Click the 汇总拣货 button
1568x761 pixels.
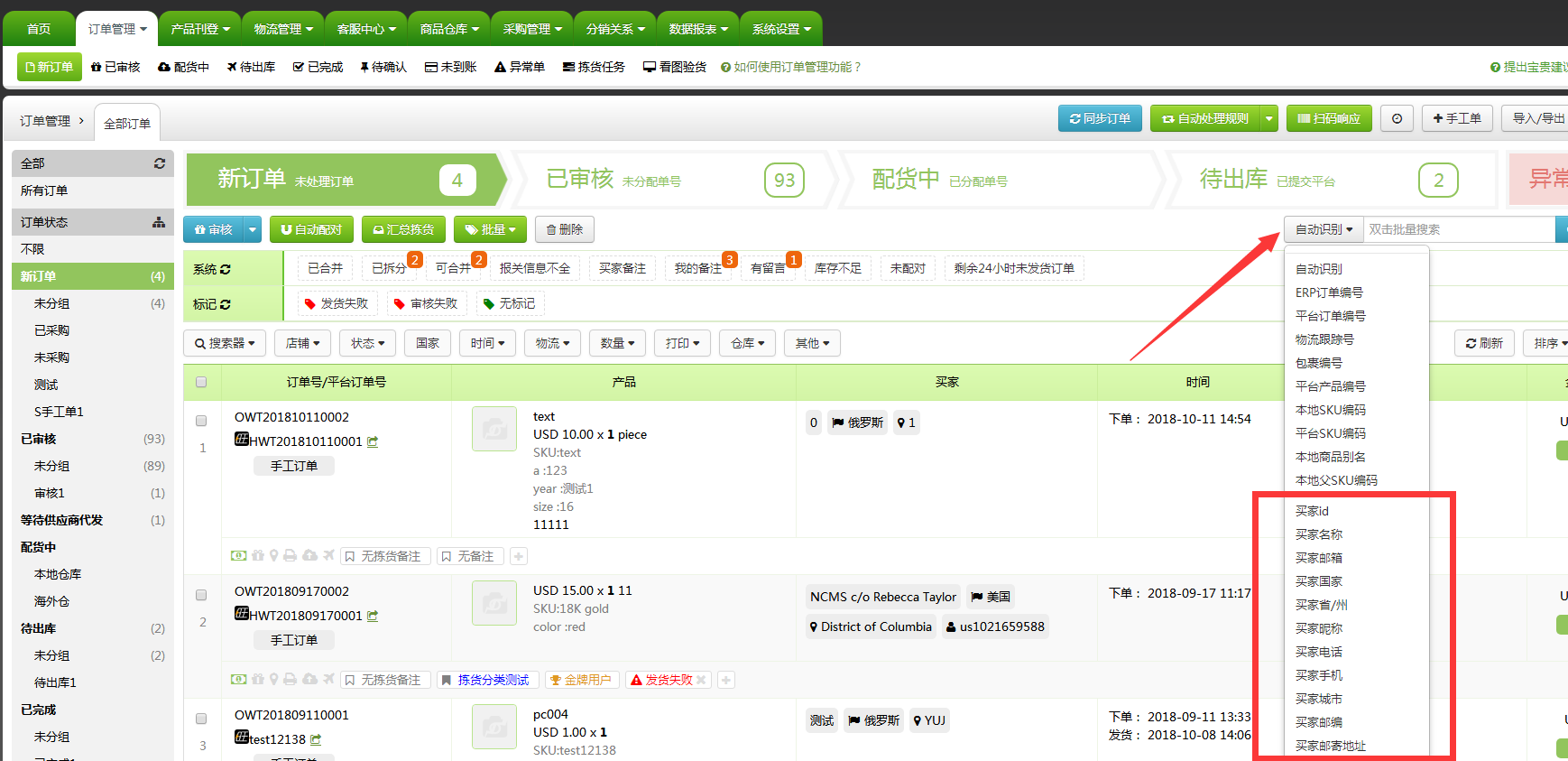pyautogui.click(x=403, y=229)
